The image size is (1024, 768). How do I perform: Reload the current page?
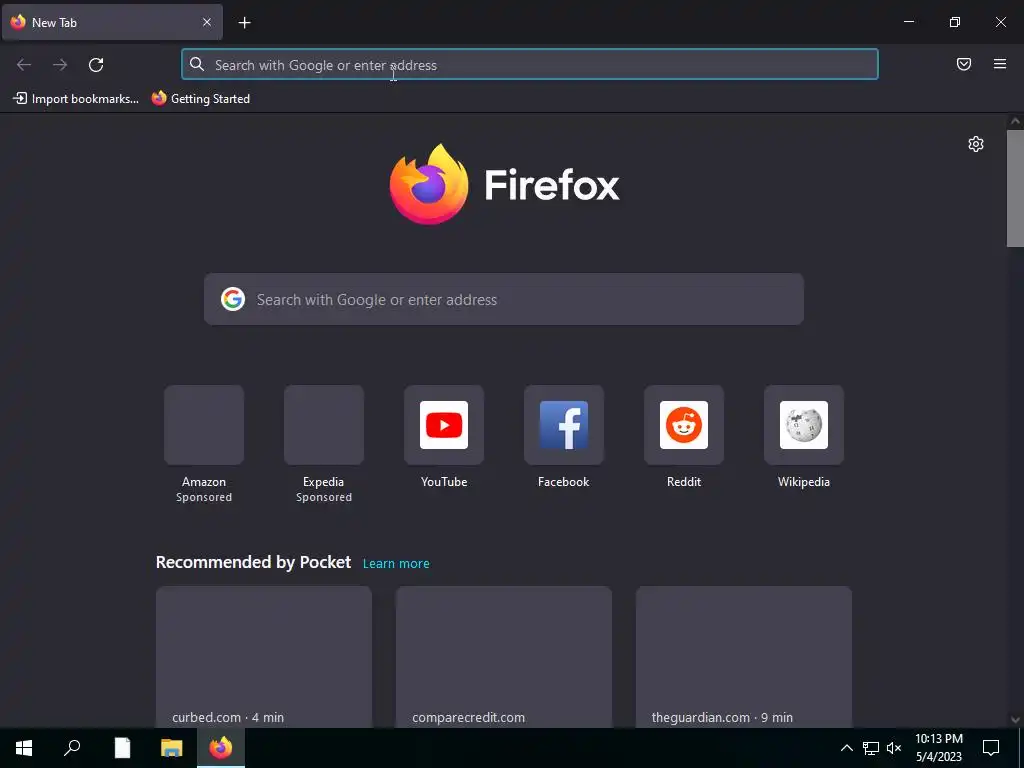click(96, 65)
